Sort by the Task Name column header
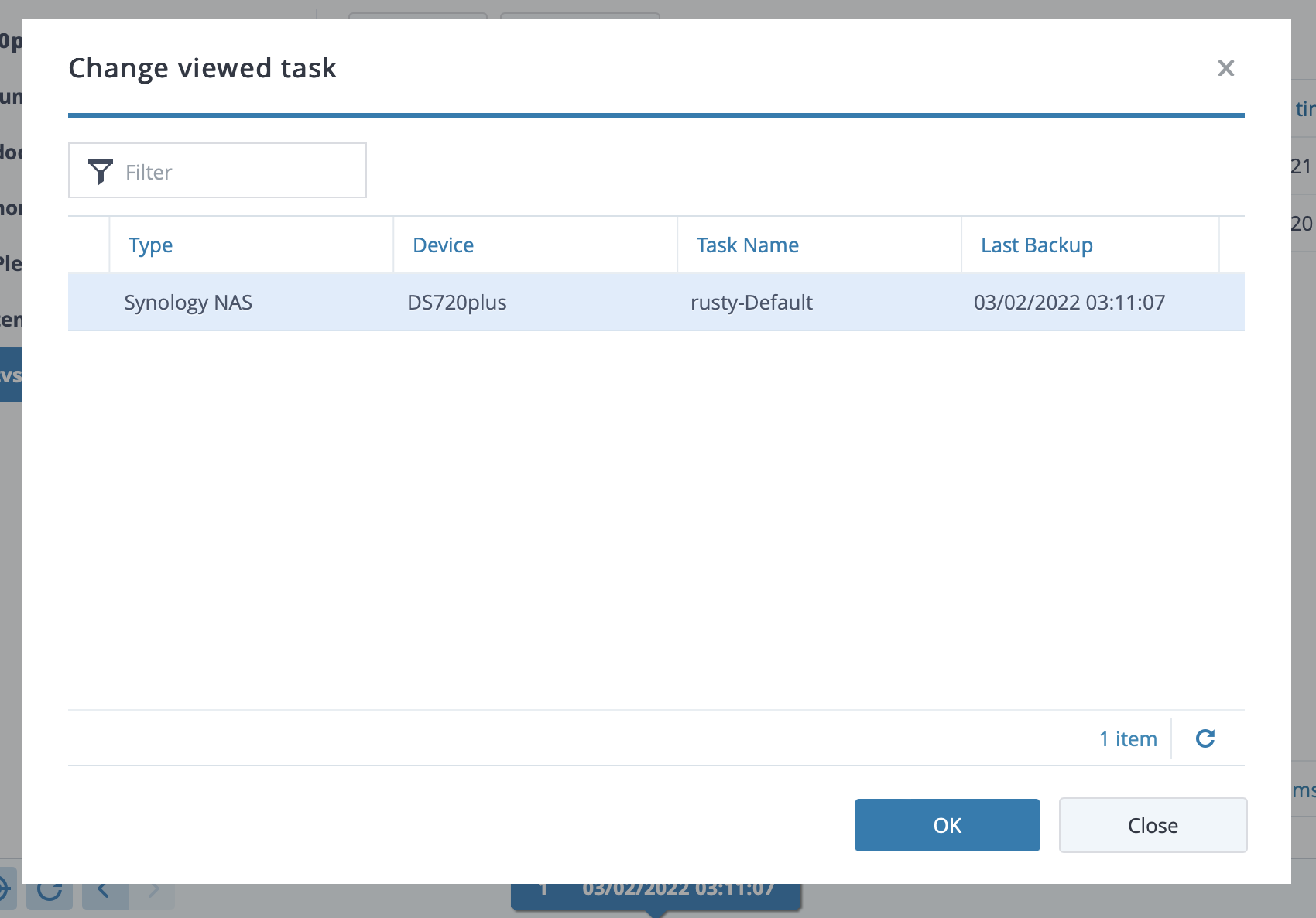 [x=746, y=245]
